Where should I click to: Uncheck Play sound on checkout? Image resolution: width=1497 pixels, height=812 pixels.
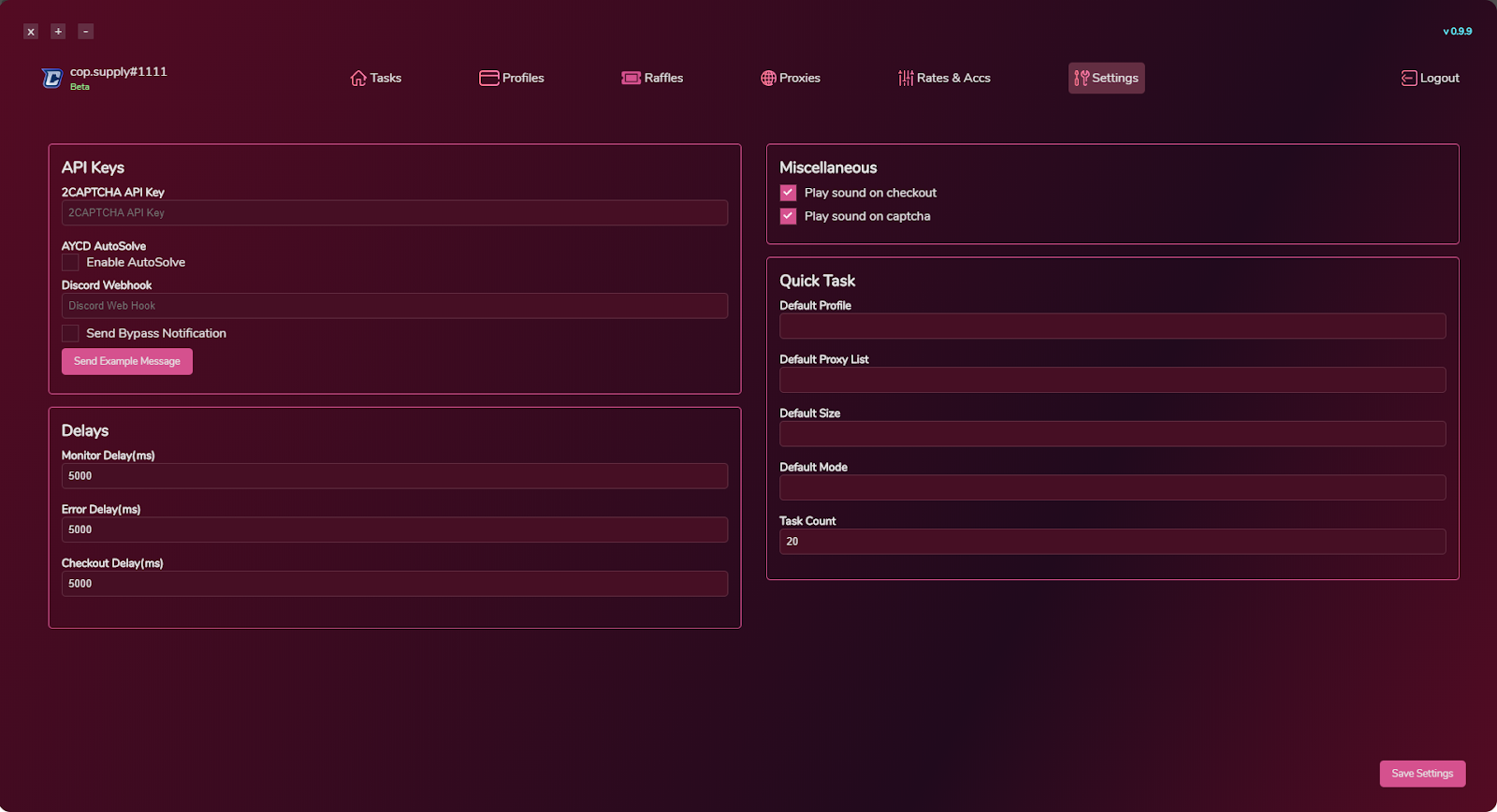coord(788,193)
